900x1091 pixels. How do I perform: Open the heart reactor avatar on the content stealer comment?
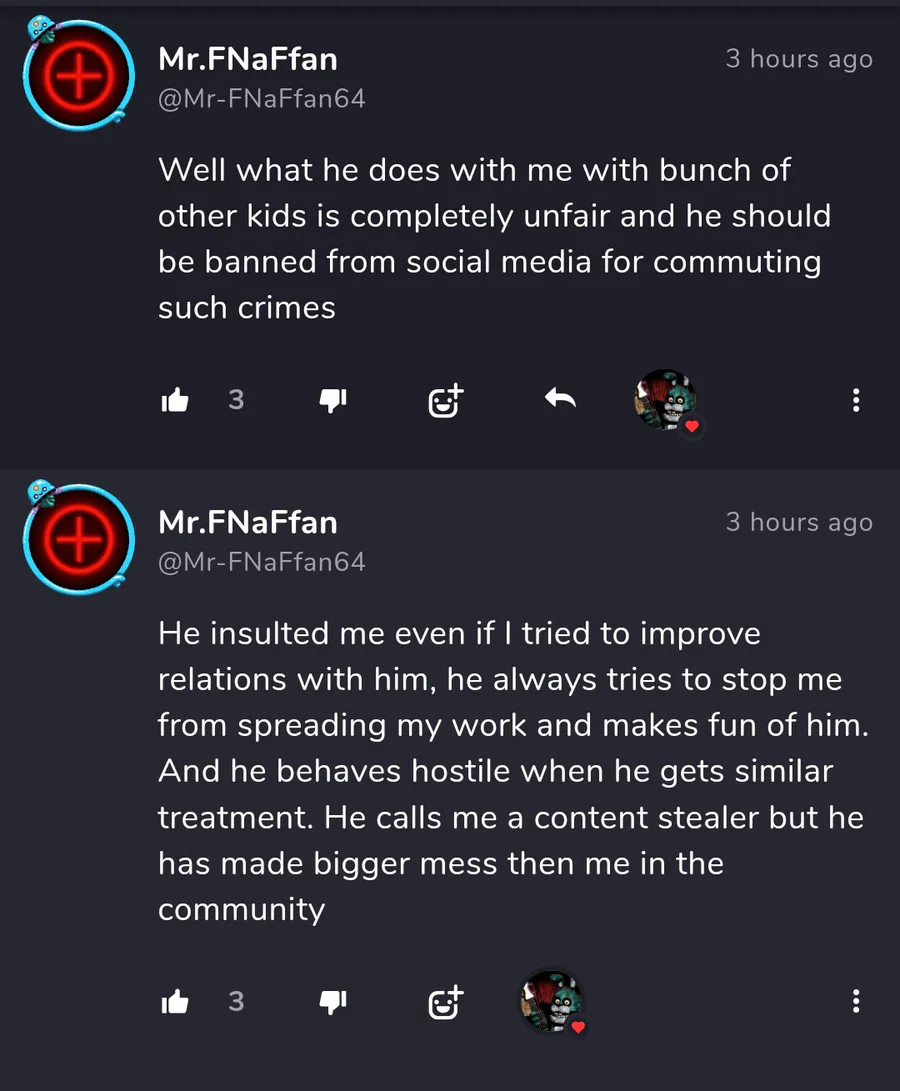tap(552, 1001)
